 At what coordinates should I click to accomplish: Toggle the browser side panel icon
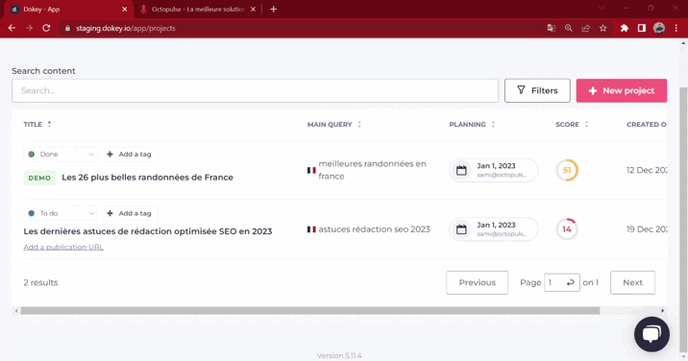click(x=641, y=28)
